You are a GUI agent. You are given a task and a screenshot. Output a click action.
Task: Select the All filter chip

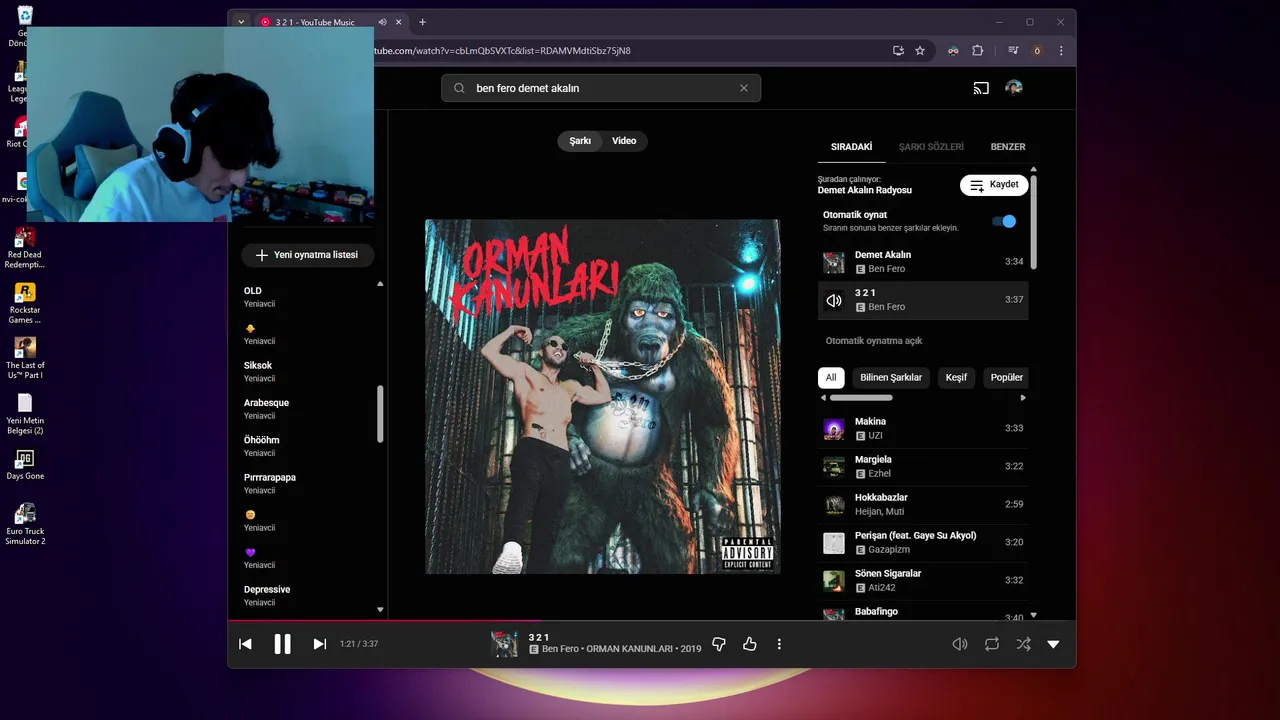[x=830, y=377]
